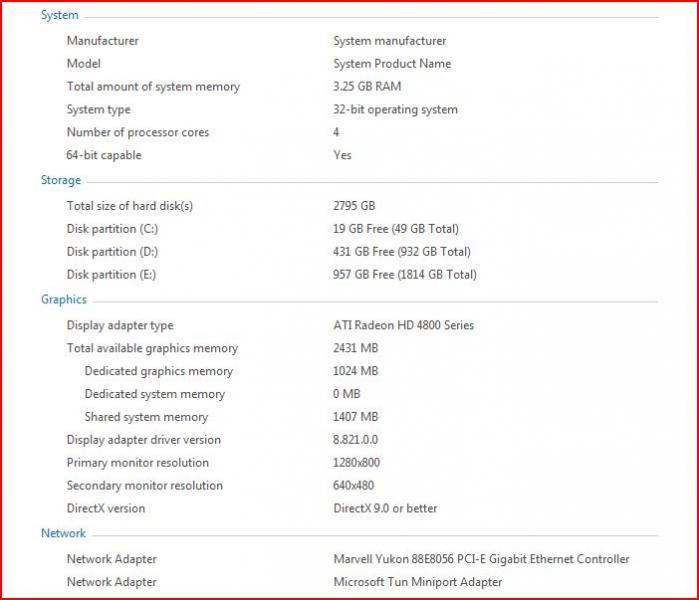
Task: Select the Primary monitor resolution 1280x800 value
Action: point(356,462)
